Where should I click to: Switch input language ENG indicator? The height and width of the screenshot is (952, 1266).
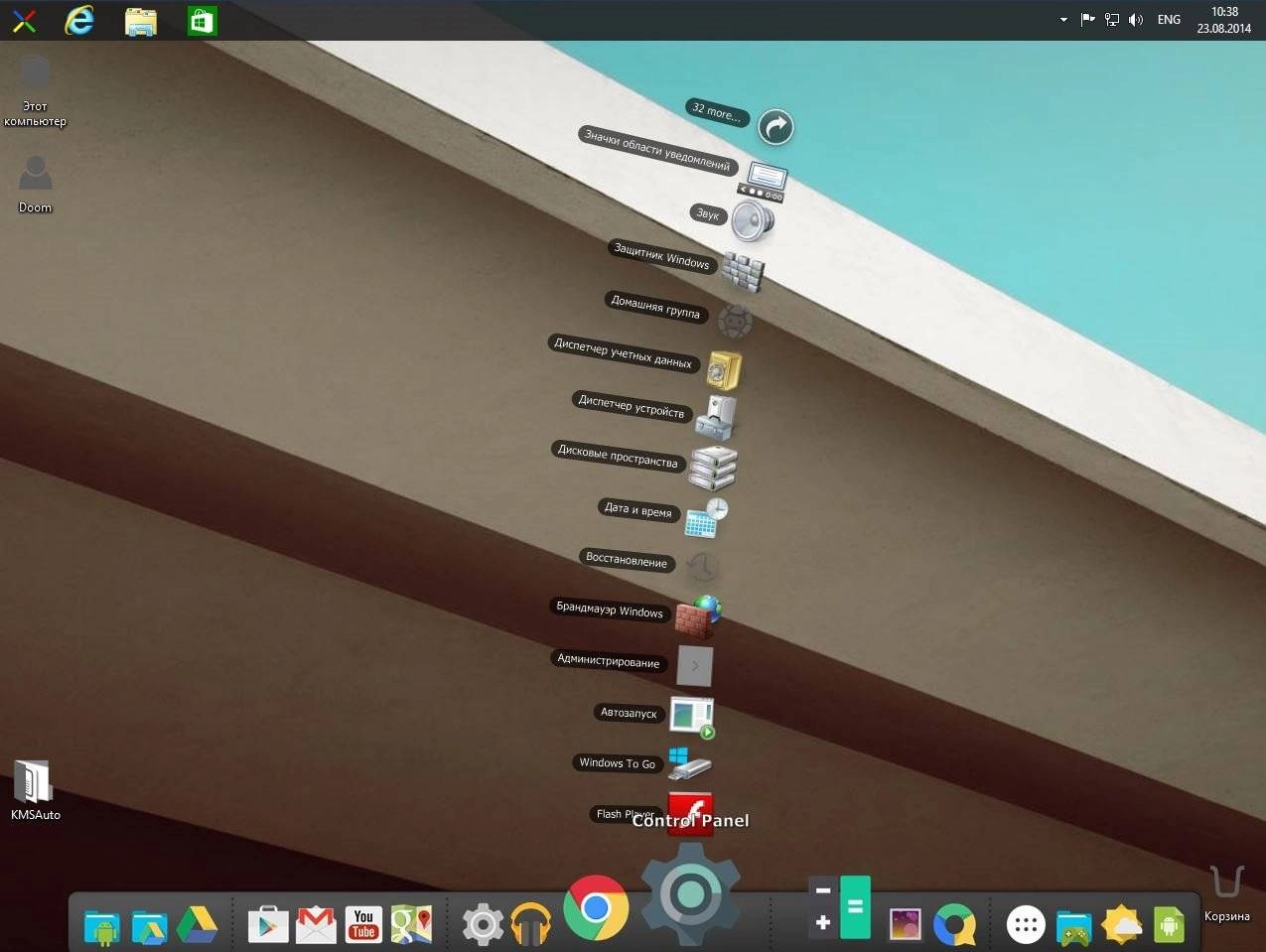click(x=1169, y=20)
